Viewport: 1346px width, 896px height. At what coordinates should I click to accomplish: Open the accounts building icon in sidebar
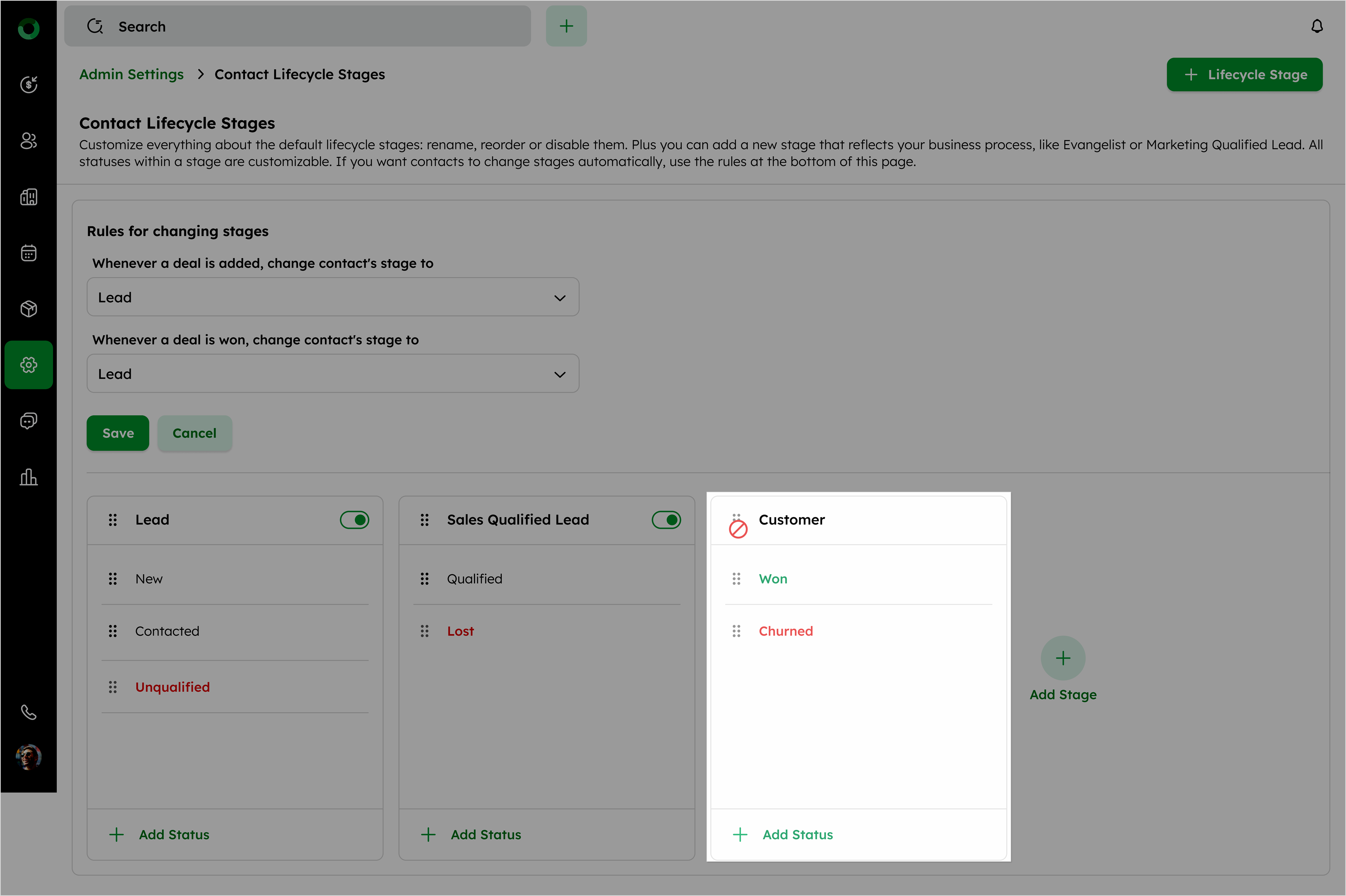28,196
